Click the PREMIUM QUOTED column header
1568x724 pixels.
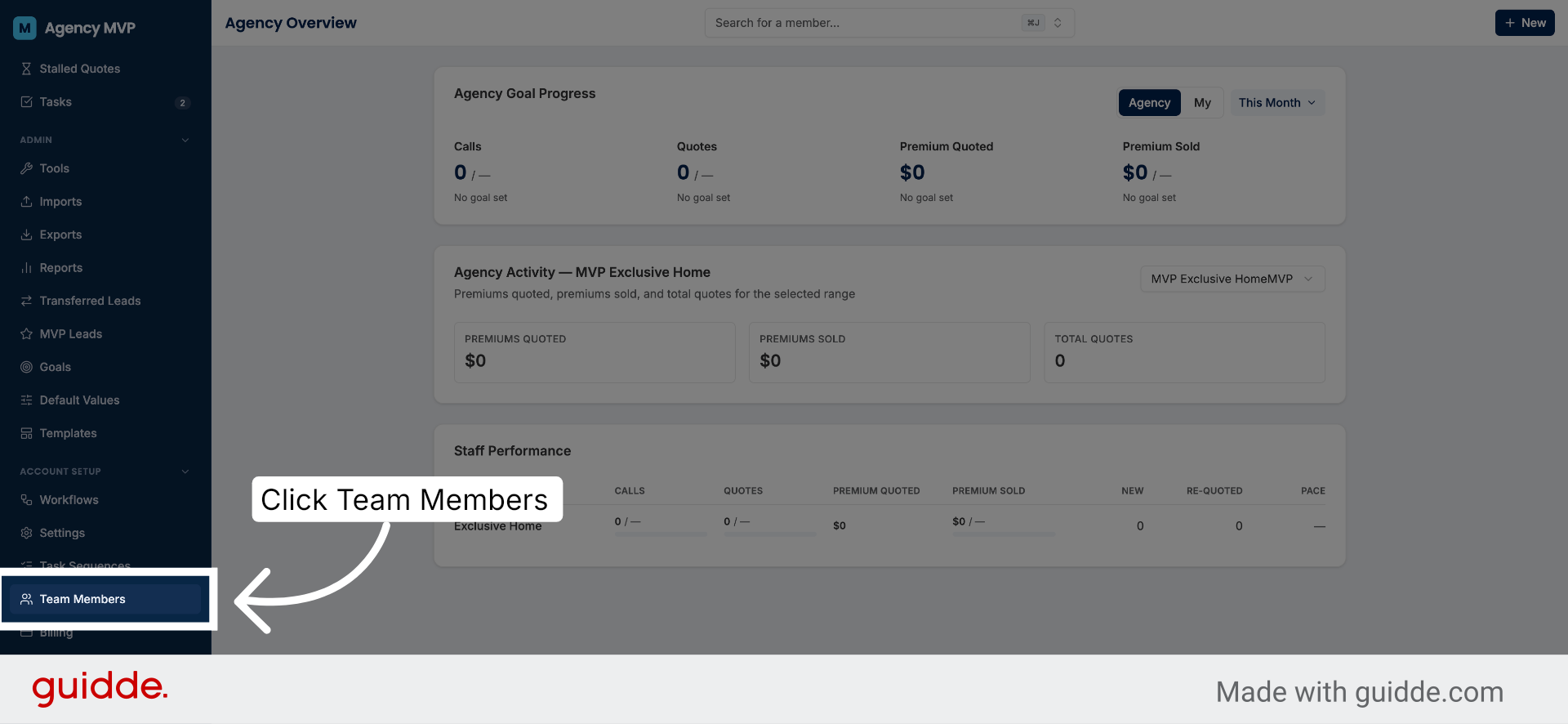point(876,491)
